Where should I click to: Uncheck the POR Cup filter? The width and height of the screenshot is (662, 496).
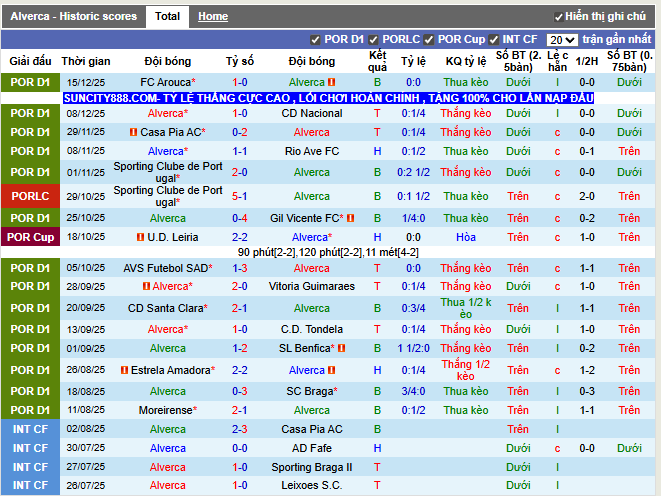point(429,40)
